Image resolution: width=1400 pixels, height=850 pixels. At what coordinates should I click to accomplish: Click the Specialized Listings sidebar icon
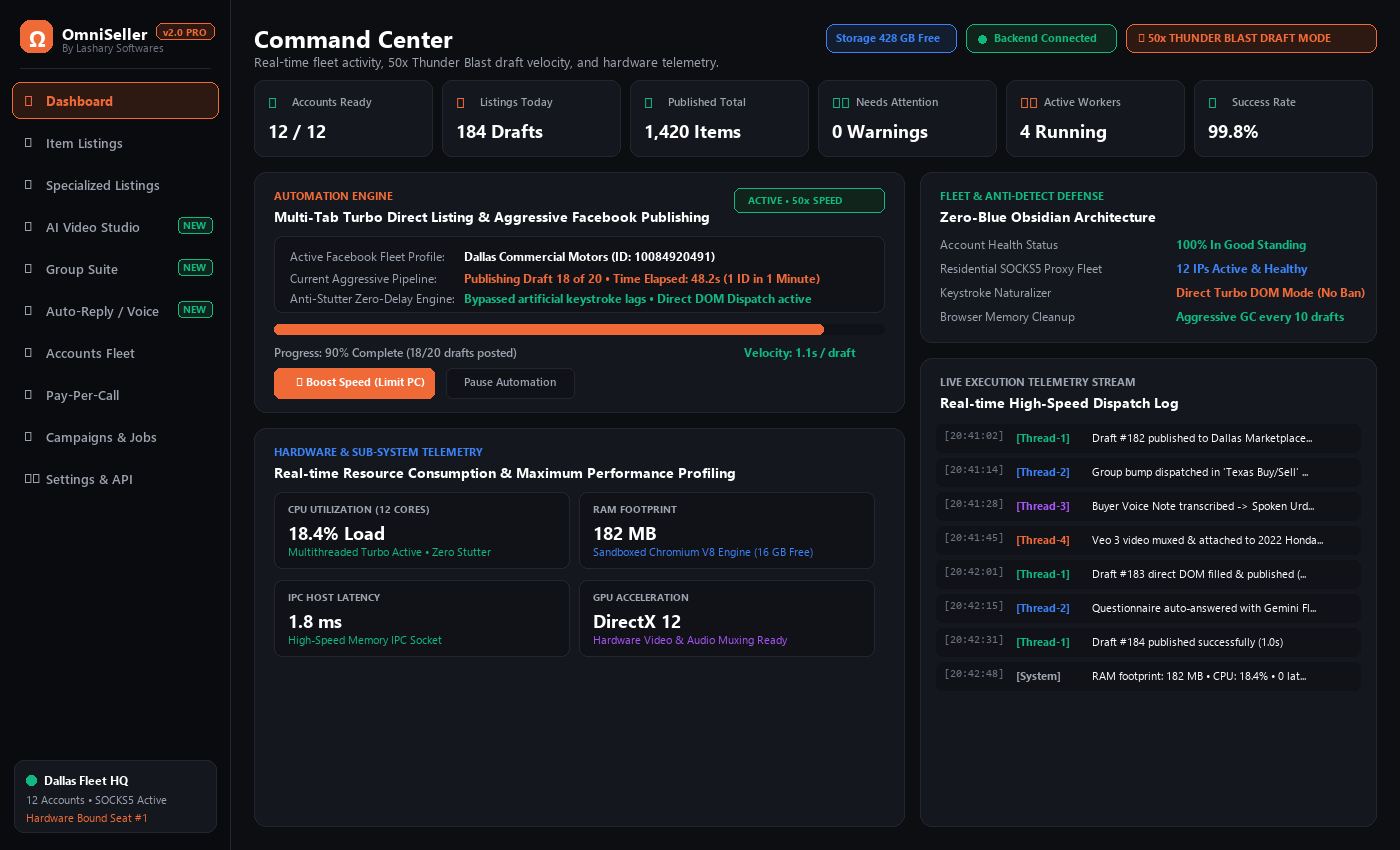point(29,185)
